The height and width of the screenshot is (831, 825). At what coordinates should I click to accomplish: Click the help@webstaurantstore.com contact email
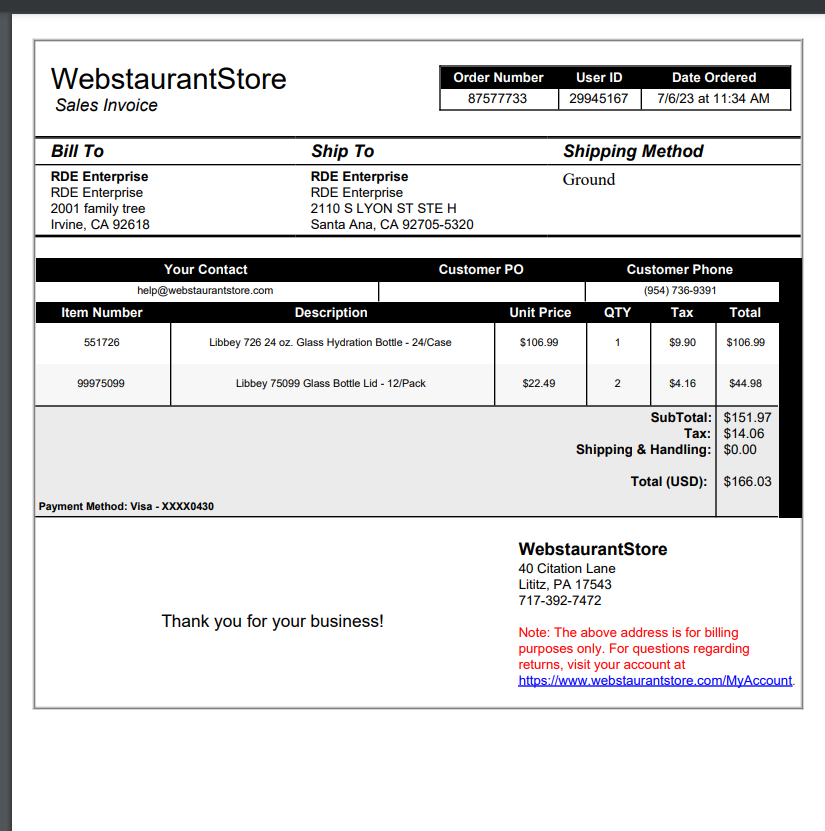205,290
